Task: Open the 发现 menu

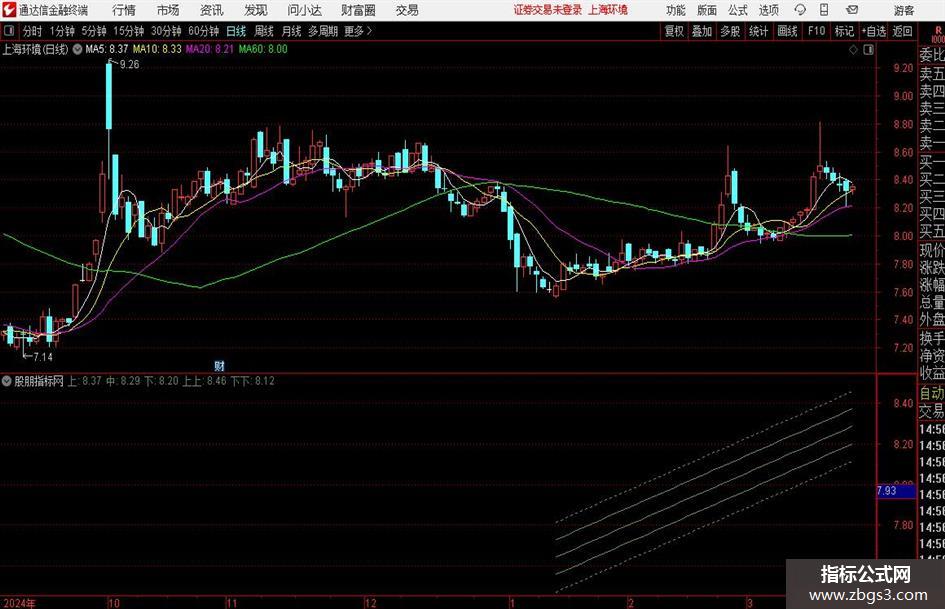Action: (256, 10)
